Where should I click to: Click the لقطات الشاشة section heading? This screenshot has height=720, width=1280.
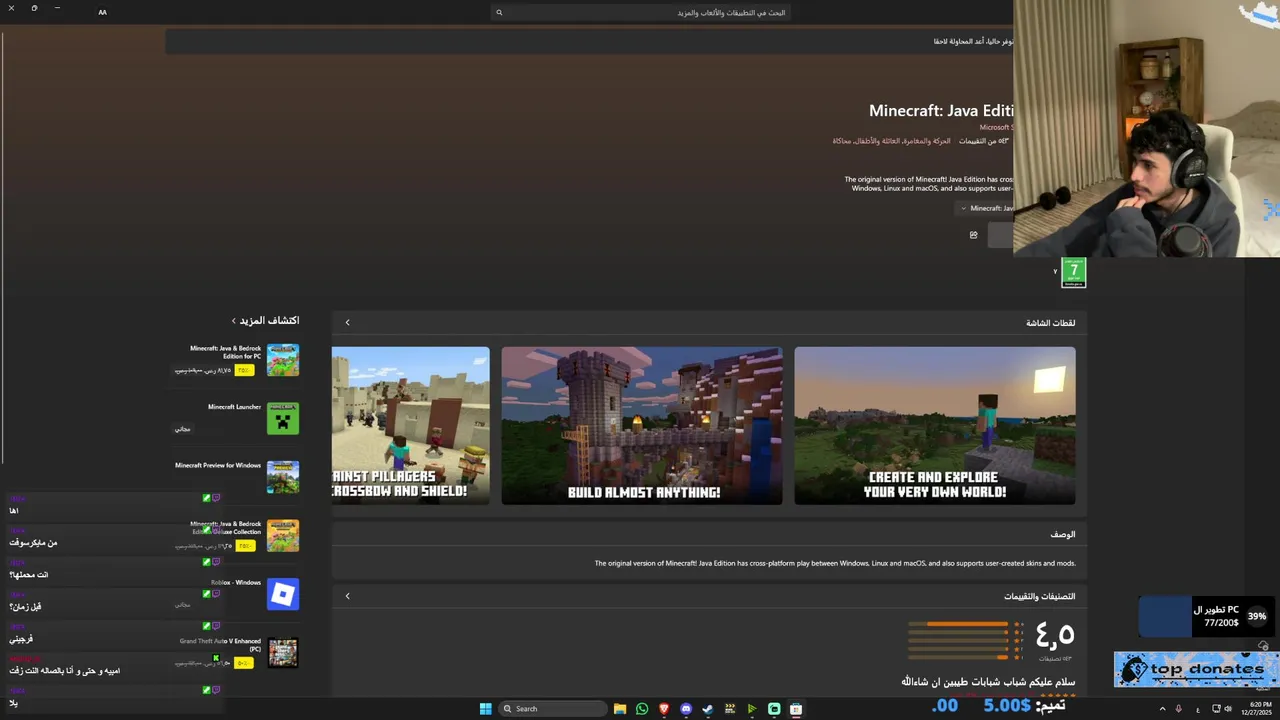pyautogui.click(x=1051, y=323)
